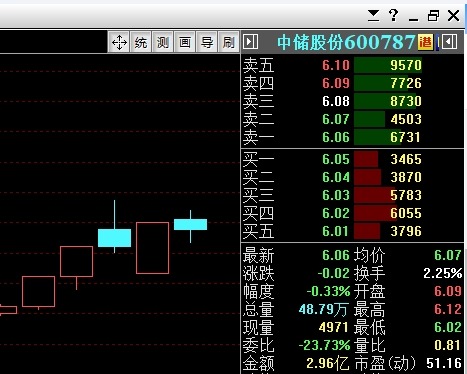Open the title bar dropdown triangle menu
This screenshot has width=467, height=374.
(374, 15)
